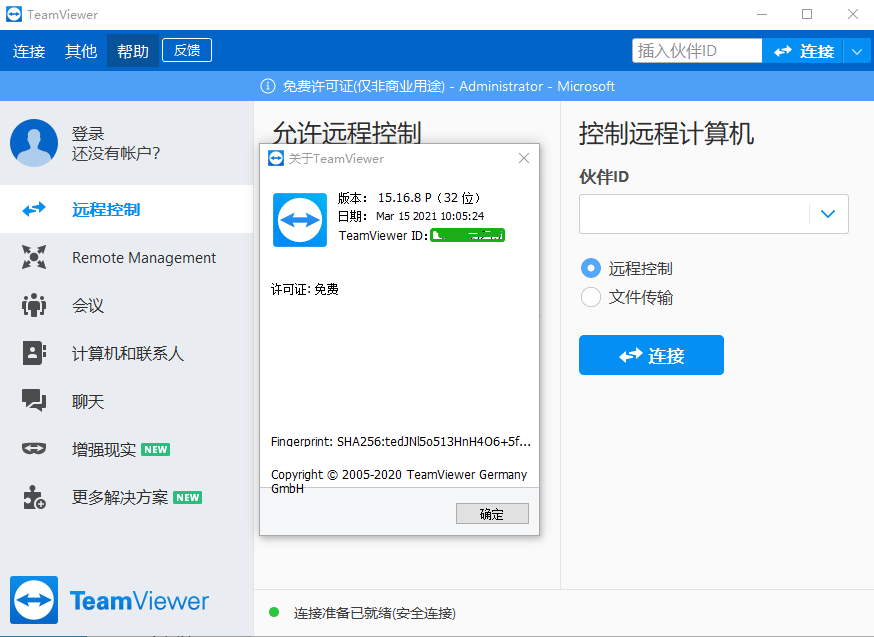This screenshot has height=637, width=874.
Task: Select the 远程控制 radio button
Action: 591,268
